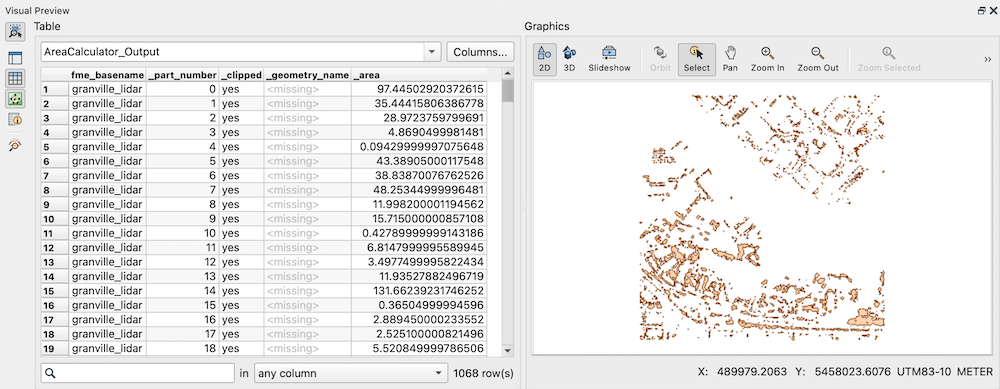Select row number 5 header

pos(55,147)
